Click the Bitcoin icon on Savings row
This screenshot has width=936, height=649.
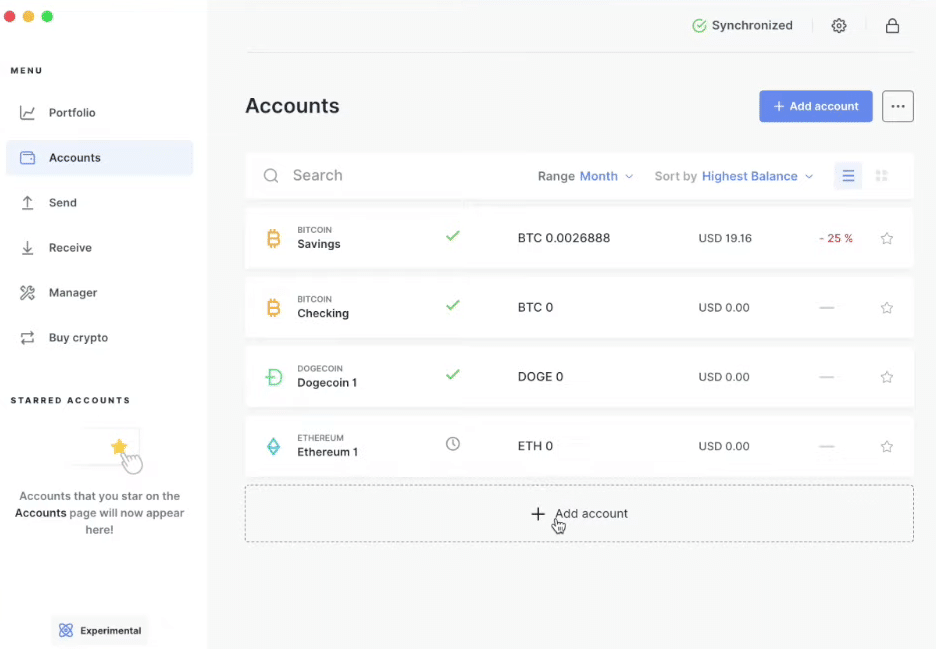click(273, 238)
